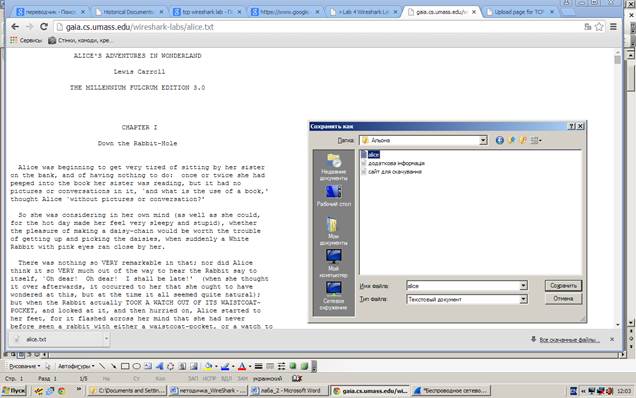Insert a text box from drawing toolbar
Viewport: 636px width, 398px height.
[148, 366]
